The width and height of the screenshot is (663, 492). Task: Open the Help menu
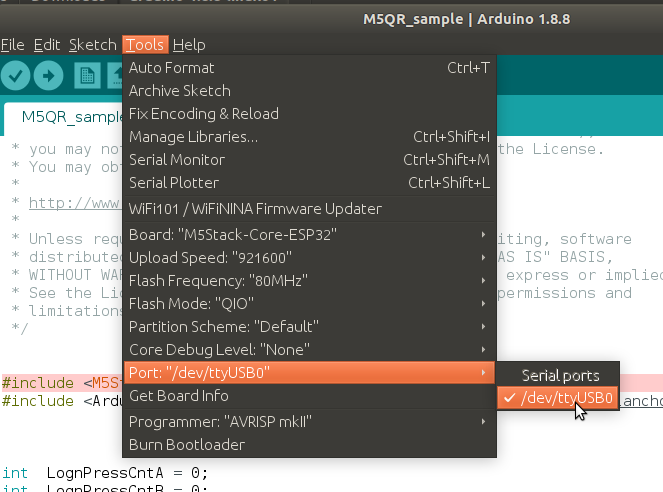pos(189,45)
